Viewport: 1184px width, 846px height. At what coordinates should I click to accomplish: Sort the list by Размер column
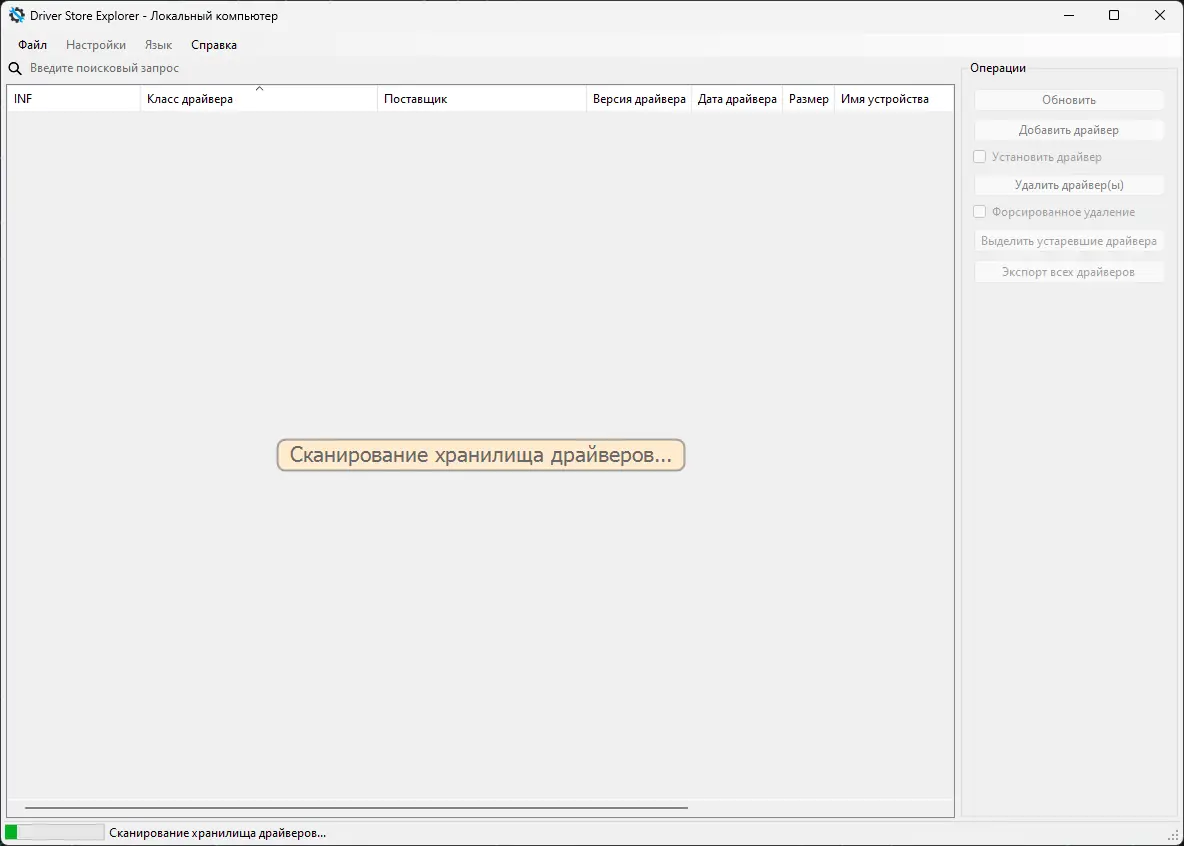(808, 98)
